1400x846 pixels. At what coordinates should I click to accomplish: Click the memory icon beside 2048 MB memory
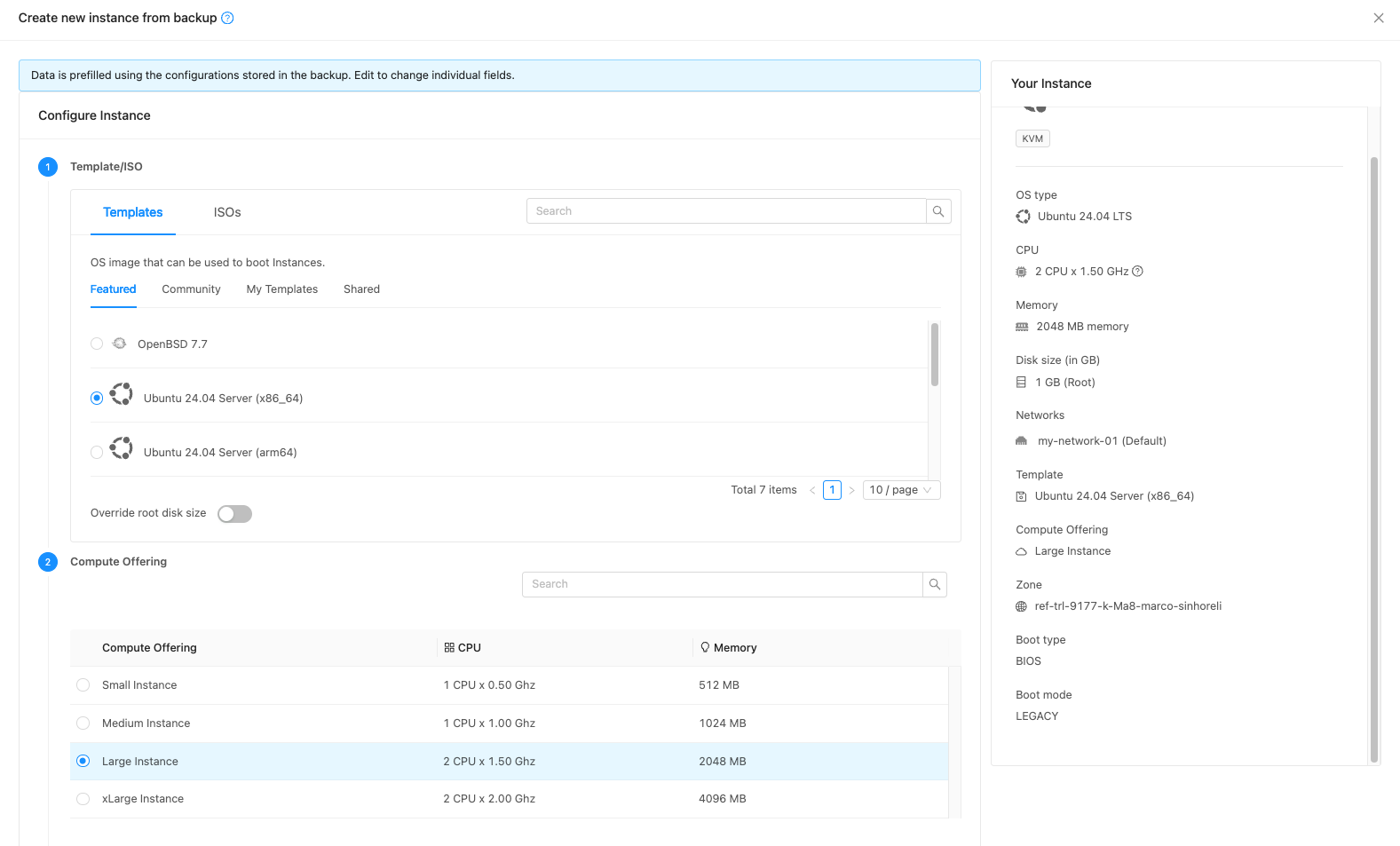click(x=1022, y=327)
